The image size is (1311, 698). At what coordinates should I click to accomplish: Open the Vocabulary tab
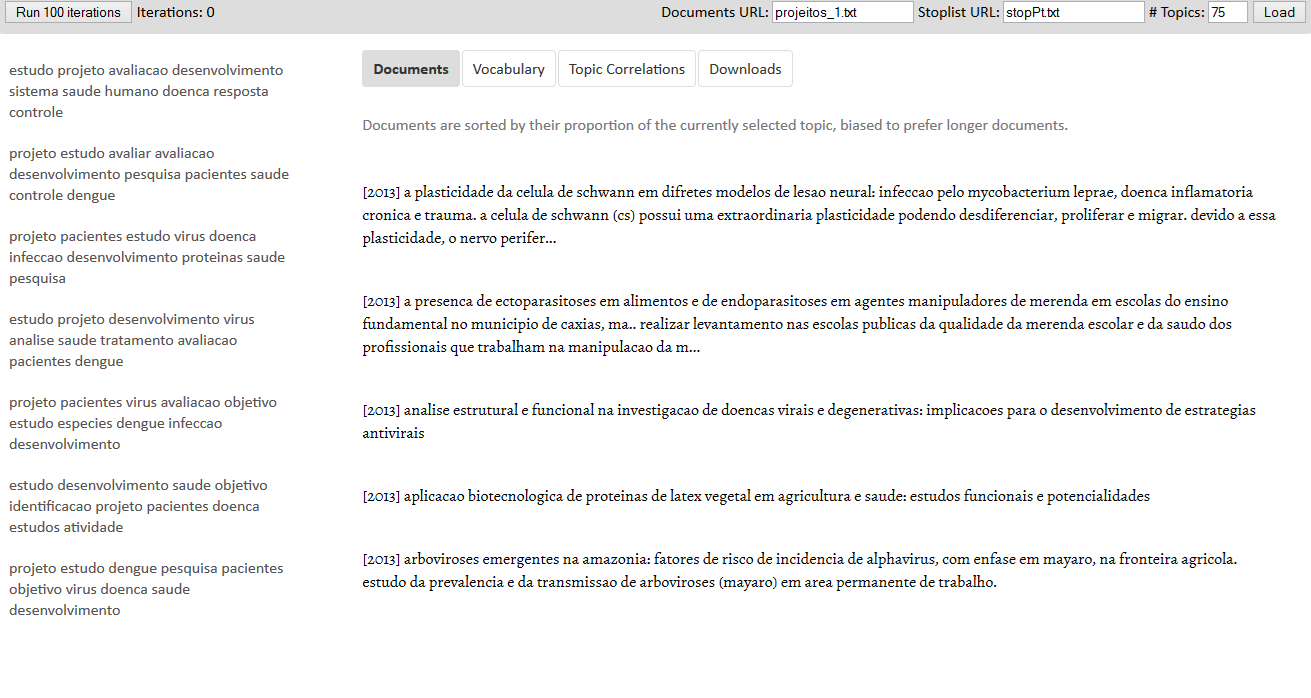point(508,69)
